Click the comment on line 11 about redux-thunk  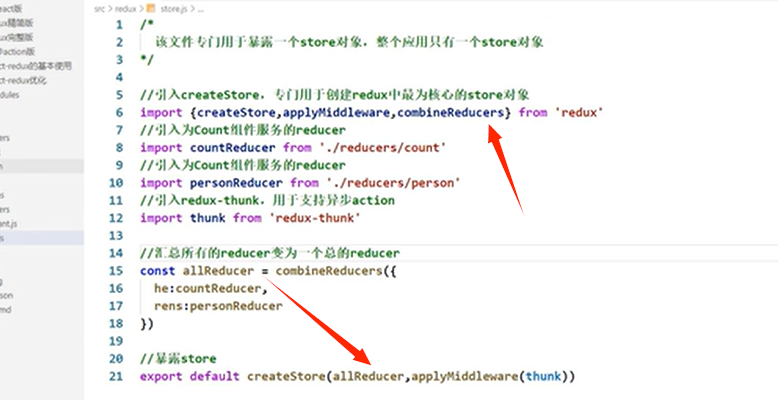[x=267, y=201]
